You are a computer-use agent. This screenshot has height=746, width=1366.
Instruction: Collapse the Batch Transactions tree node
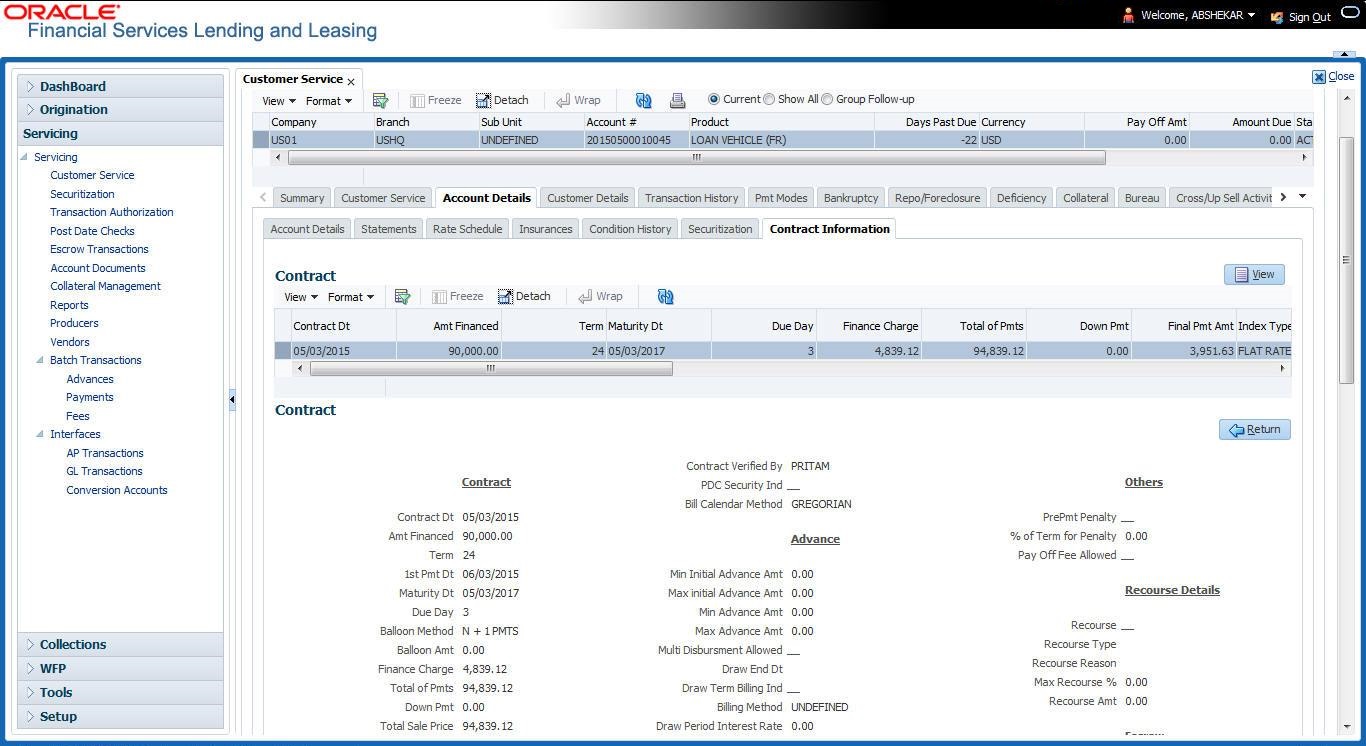coord(40,361)
